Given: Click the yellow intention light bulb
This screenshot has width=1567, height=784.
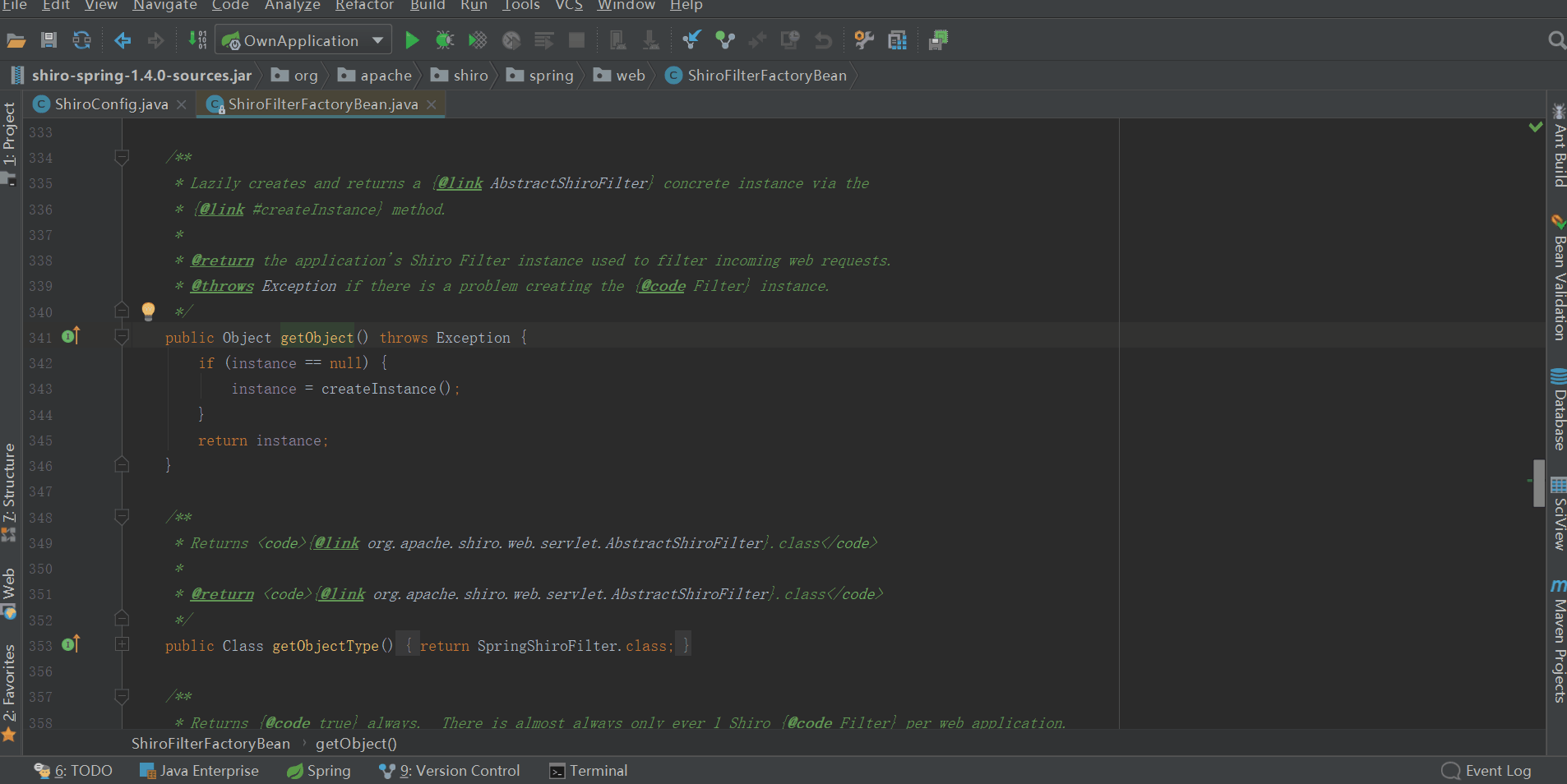Looking at the screenshot, I should point(148,311).
